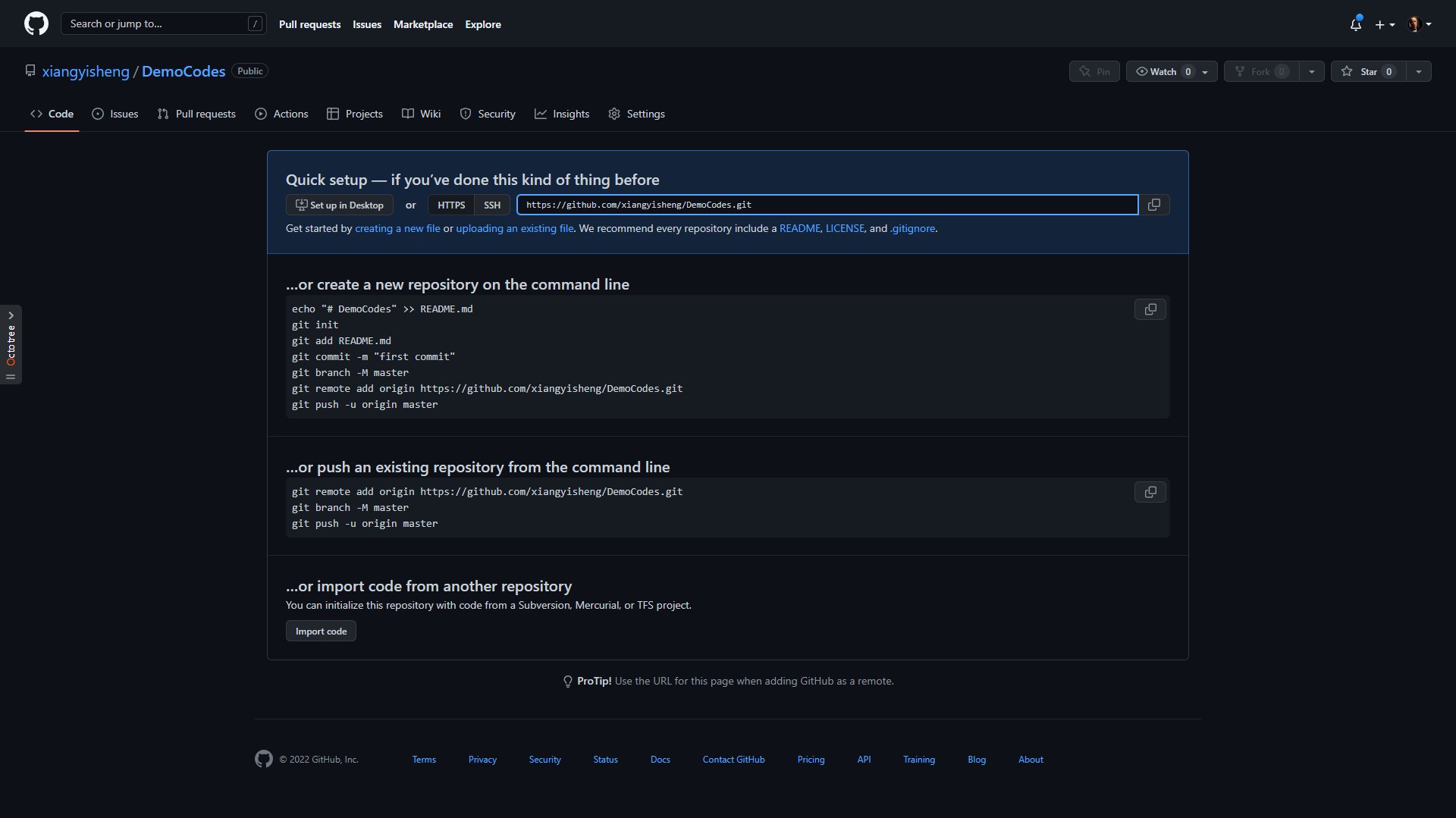1456x818 pixels.
Task: Open the Insights tab
Action: point(562,114)
